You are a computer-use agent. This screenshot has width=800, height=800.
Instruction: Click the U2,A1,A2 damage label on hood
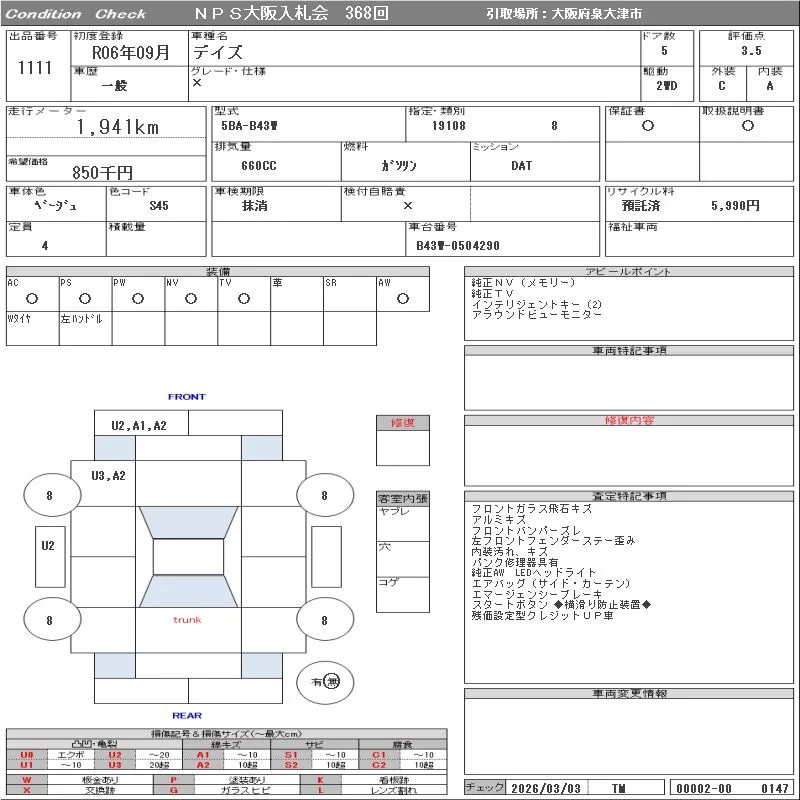click(139, 425)
